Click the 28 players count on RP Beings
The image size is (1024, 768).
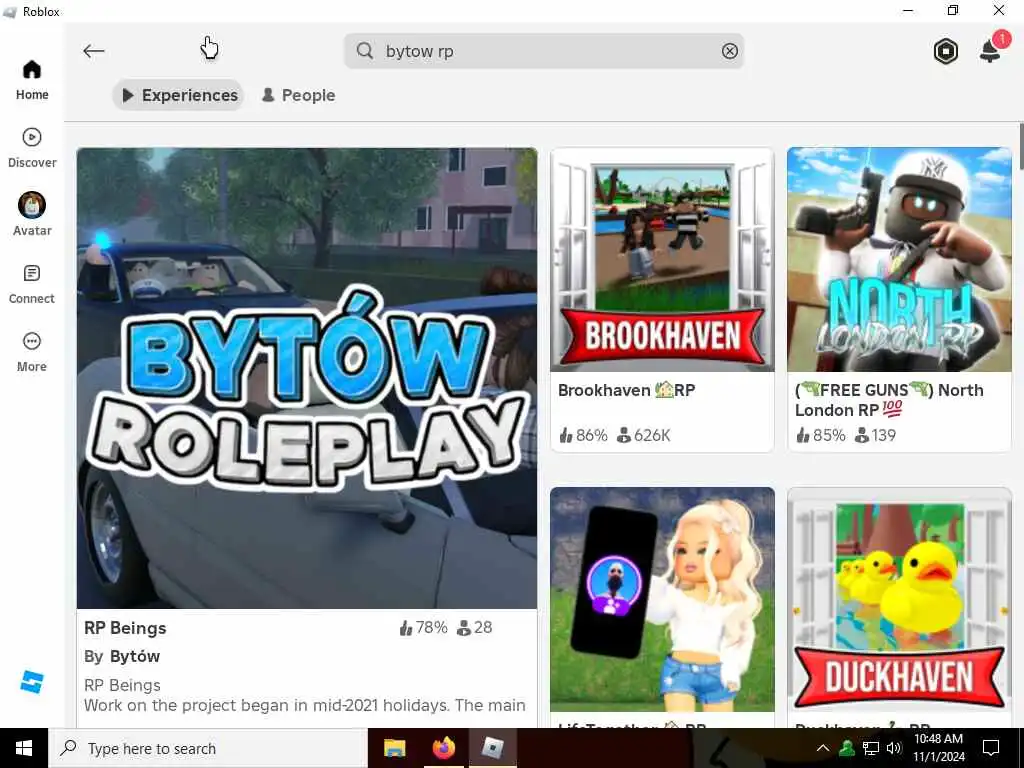[475, 628]
